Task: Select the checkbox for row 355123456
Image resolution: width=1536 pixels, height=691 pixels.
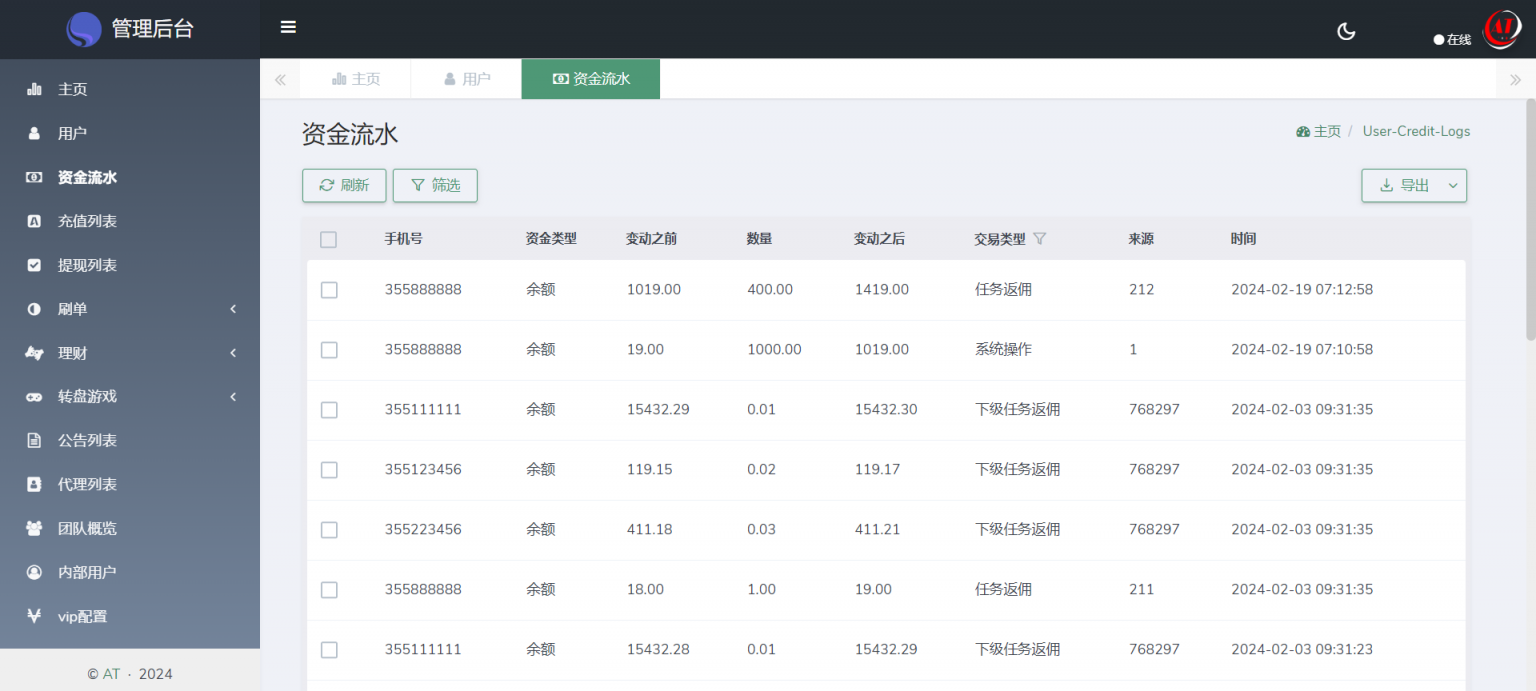Action: pos(329,470)
